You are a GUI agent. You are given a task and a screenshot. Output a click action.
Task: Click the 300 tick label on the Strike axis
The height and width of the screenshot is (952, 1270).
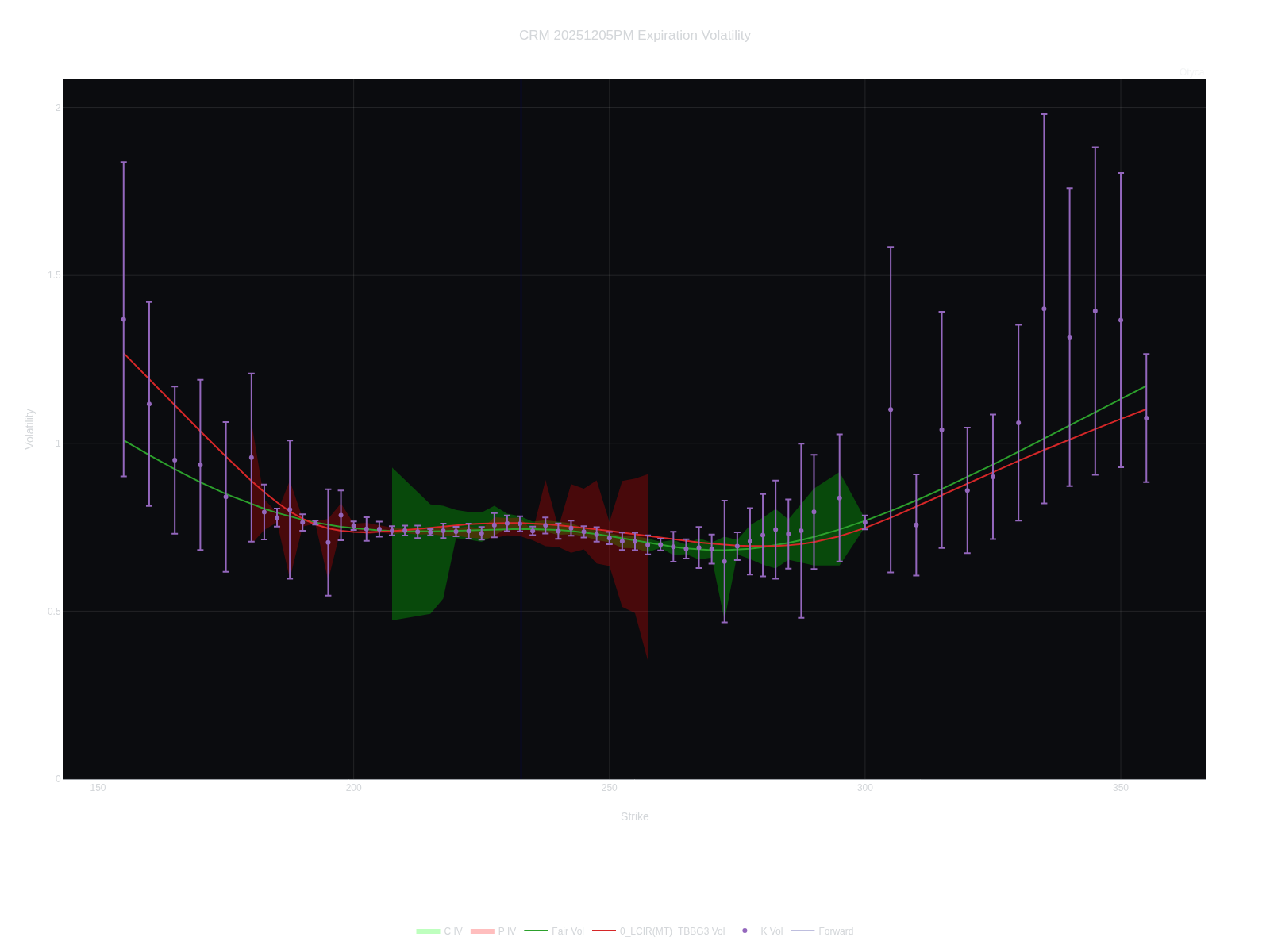pos(864,787)
